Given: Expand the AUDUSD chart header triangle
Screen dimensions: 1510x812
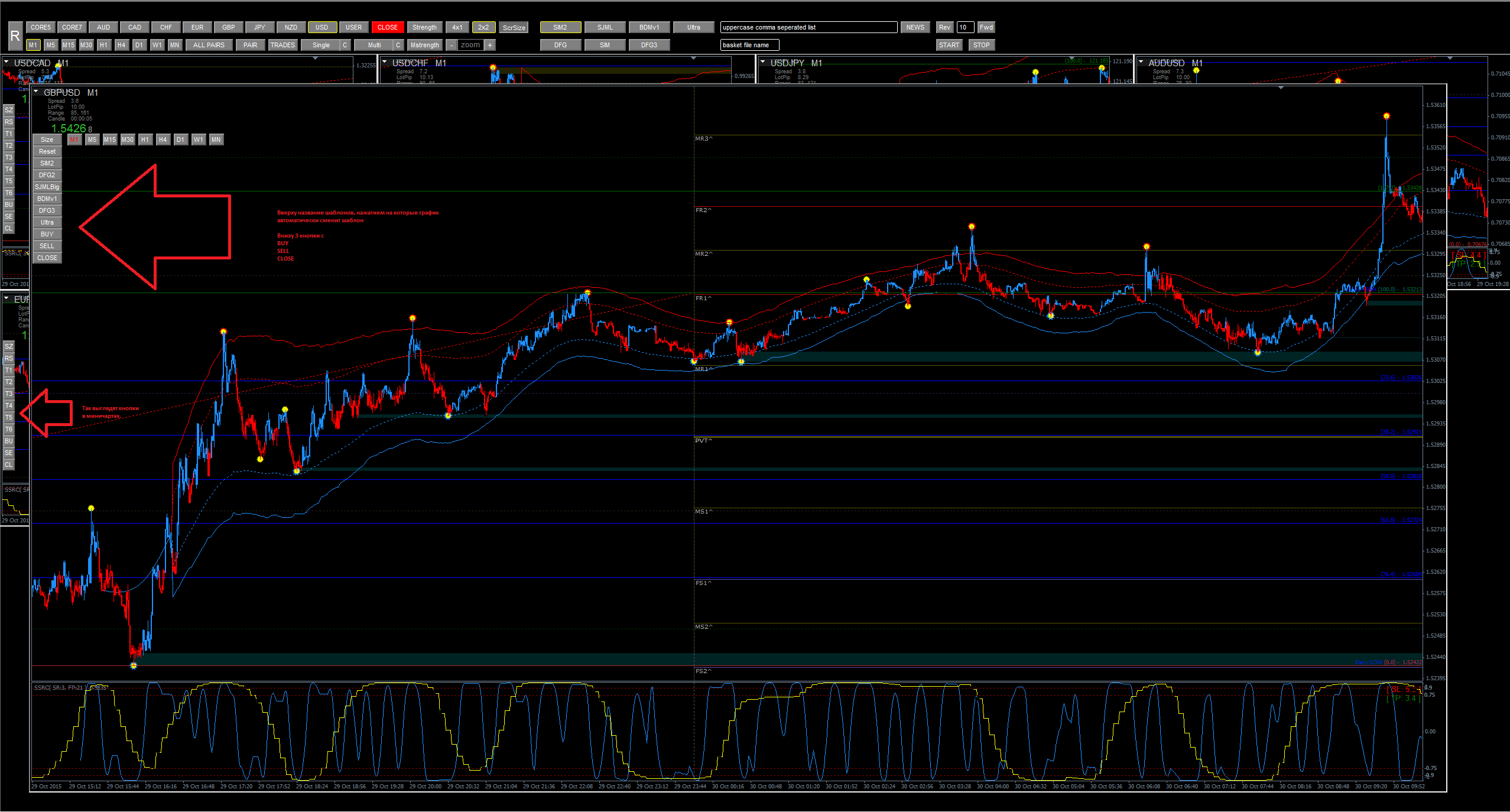Looking at the screenshot, I should [x=1141, y=62].
